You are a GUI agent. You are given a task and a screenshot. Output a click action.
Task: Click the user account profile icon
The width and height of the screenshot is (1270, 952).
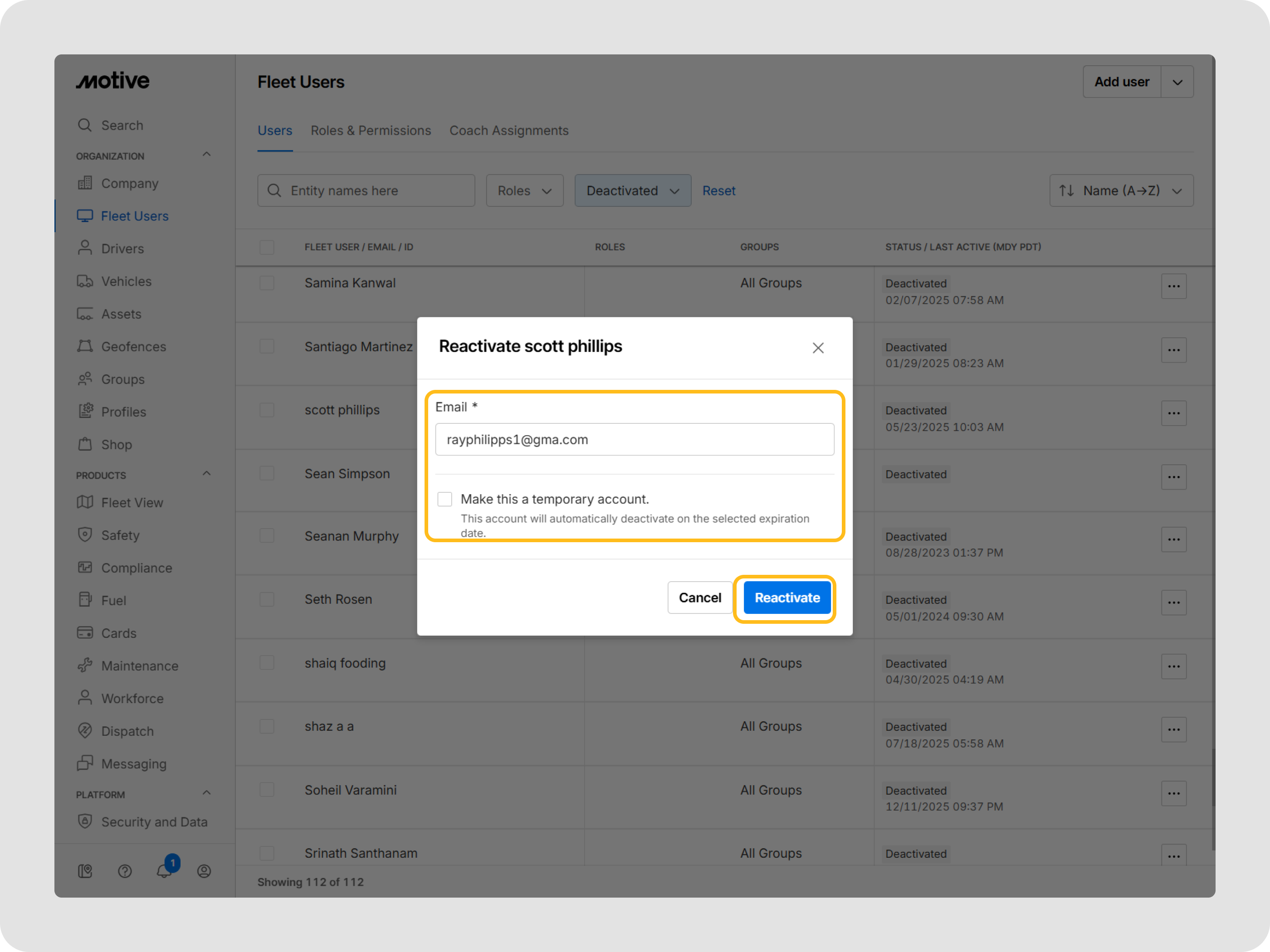(204, 871)
